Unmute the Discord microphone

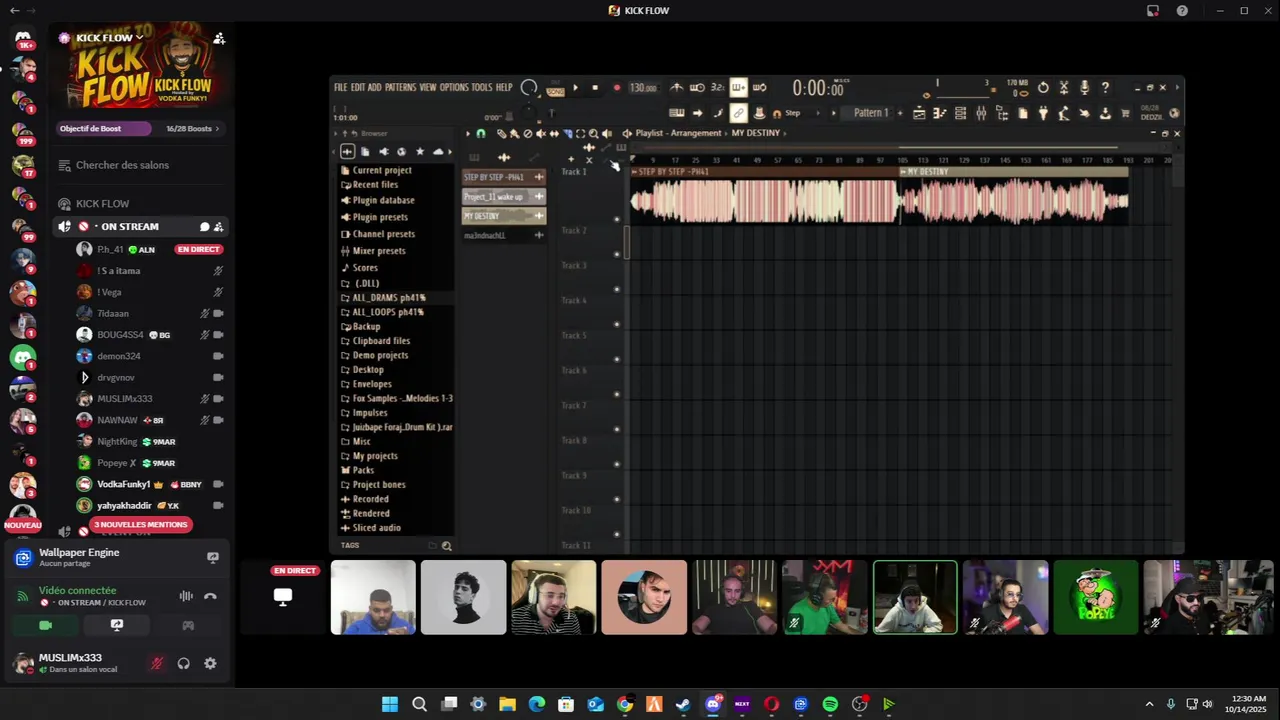(x=156, y=663)
